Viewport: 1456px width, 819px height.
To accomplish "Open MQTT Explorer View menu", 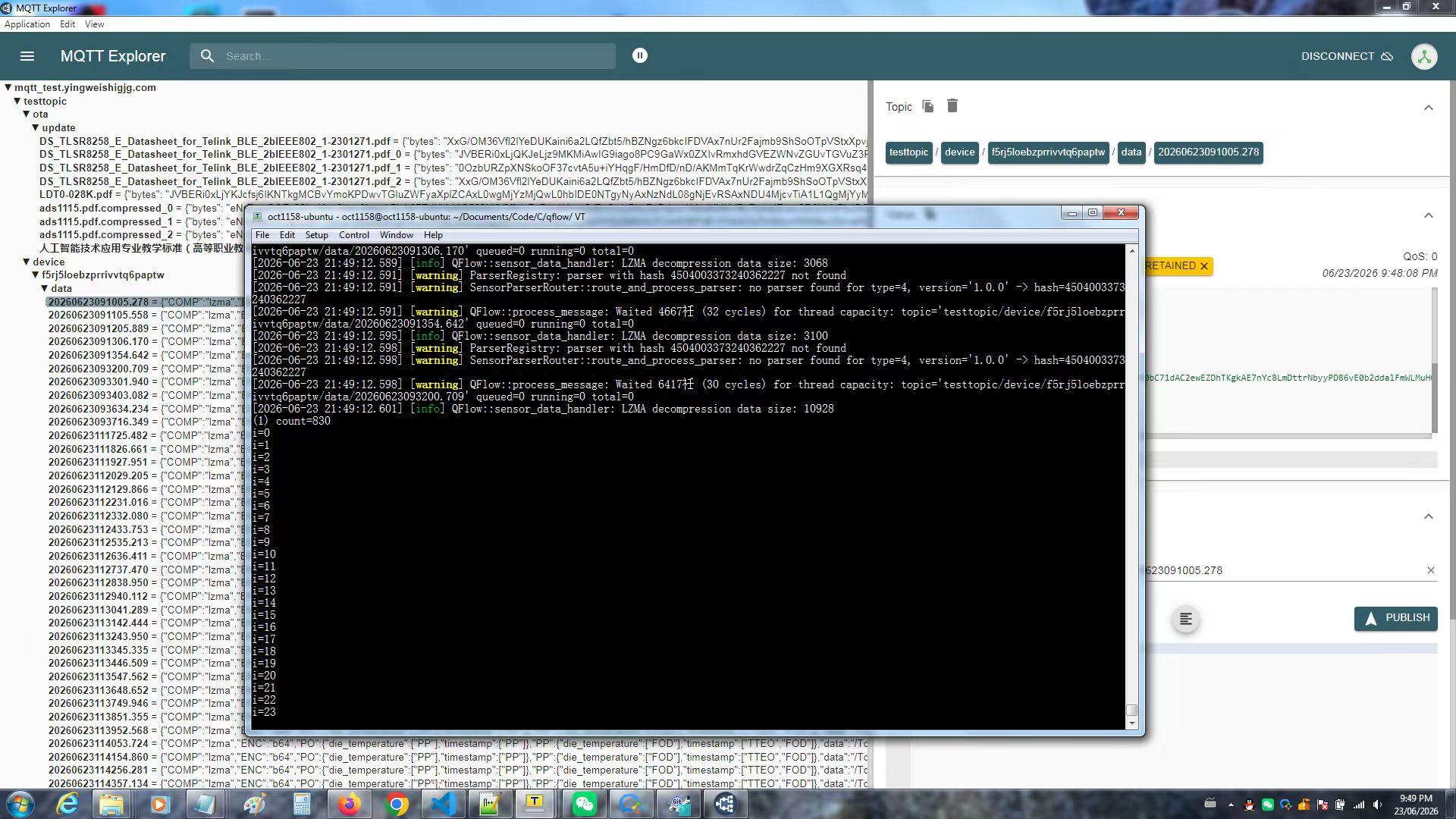I will pyautogui.click(x=95, y=24).
